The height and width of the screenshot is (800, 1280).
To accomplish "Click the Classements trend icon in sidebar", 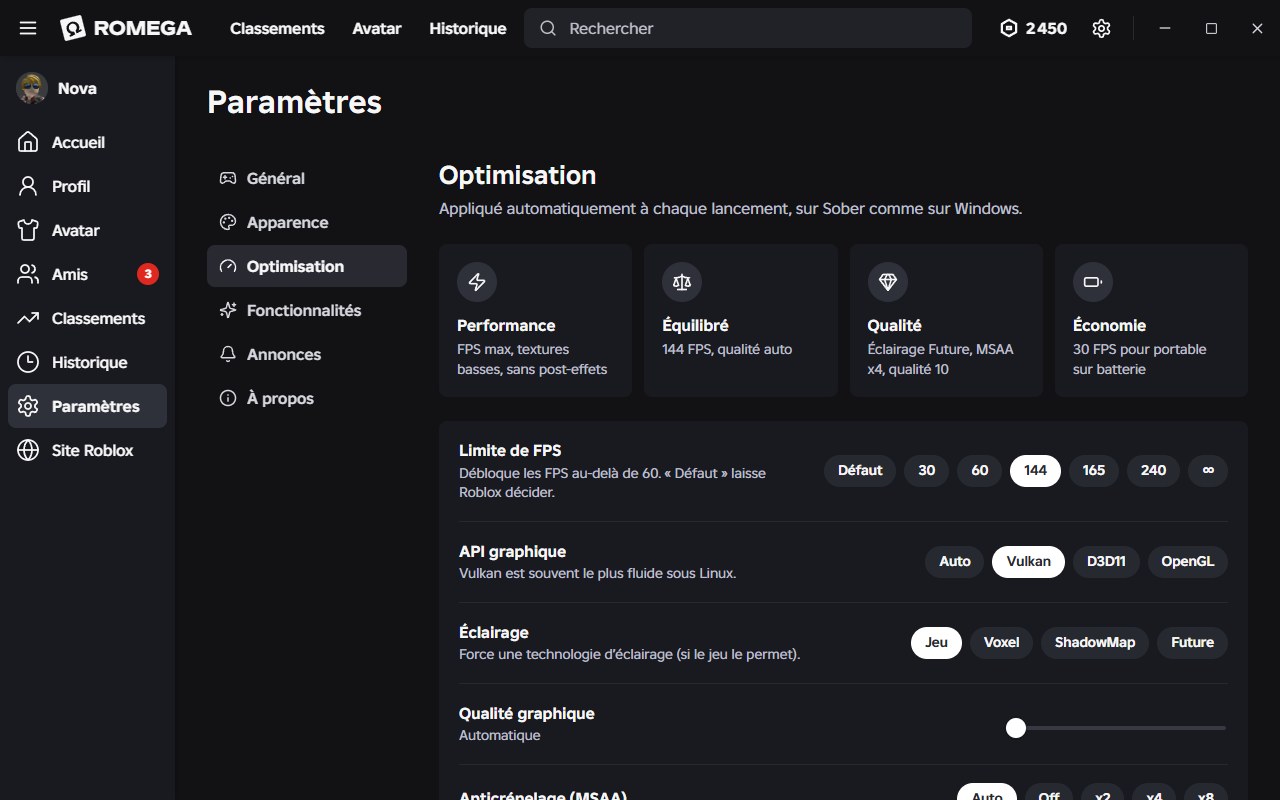I will coord(29,318).
